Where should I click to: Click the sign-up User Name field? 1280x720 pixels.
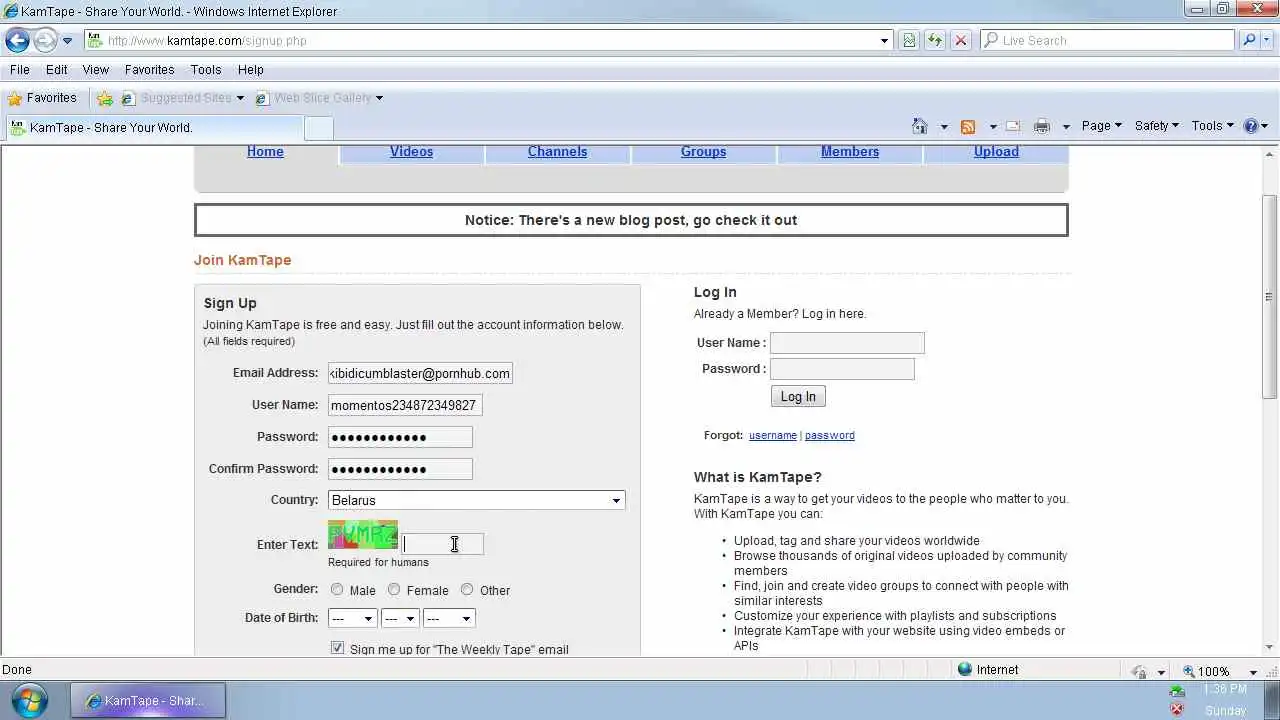(x=405, y=405)
